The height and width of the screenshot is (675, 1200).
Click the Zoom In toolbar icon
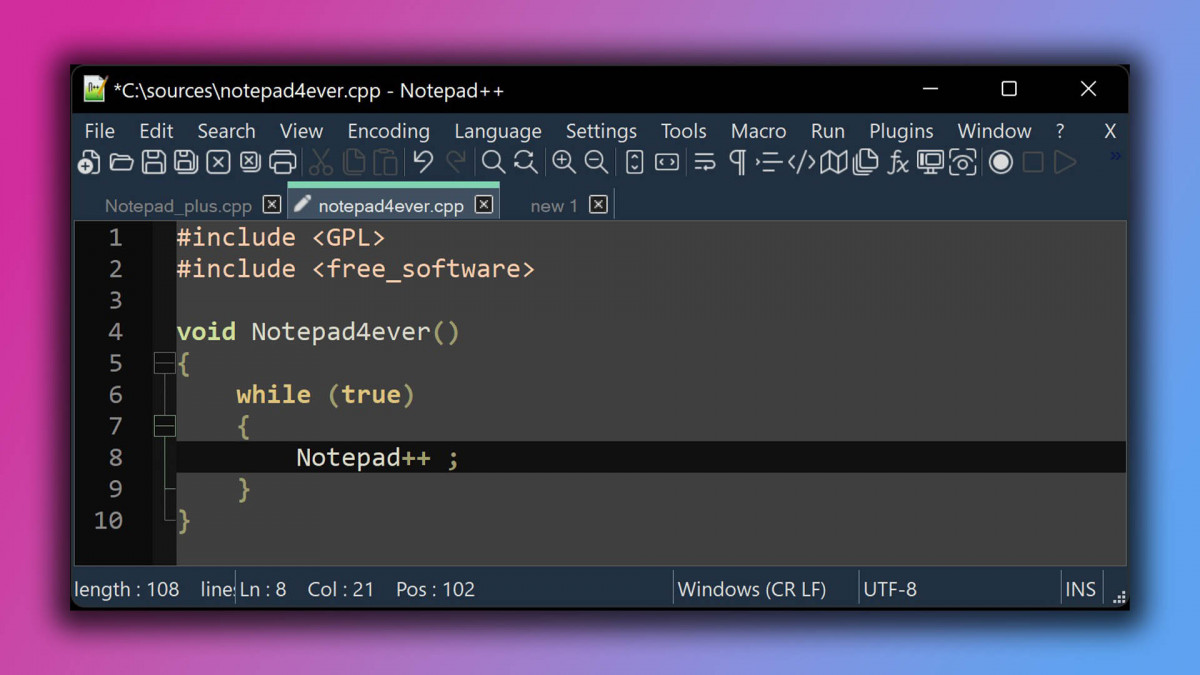click(x=564, y=163)
